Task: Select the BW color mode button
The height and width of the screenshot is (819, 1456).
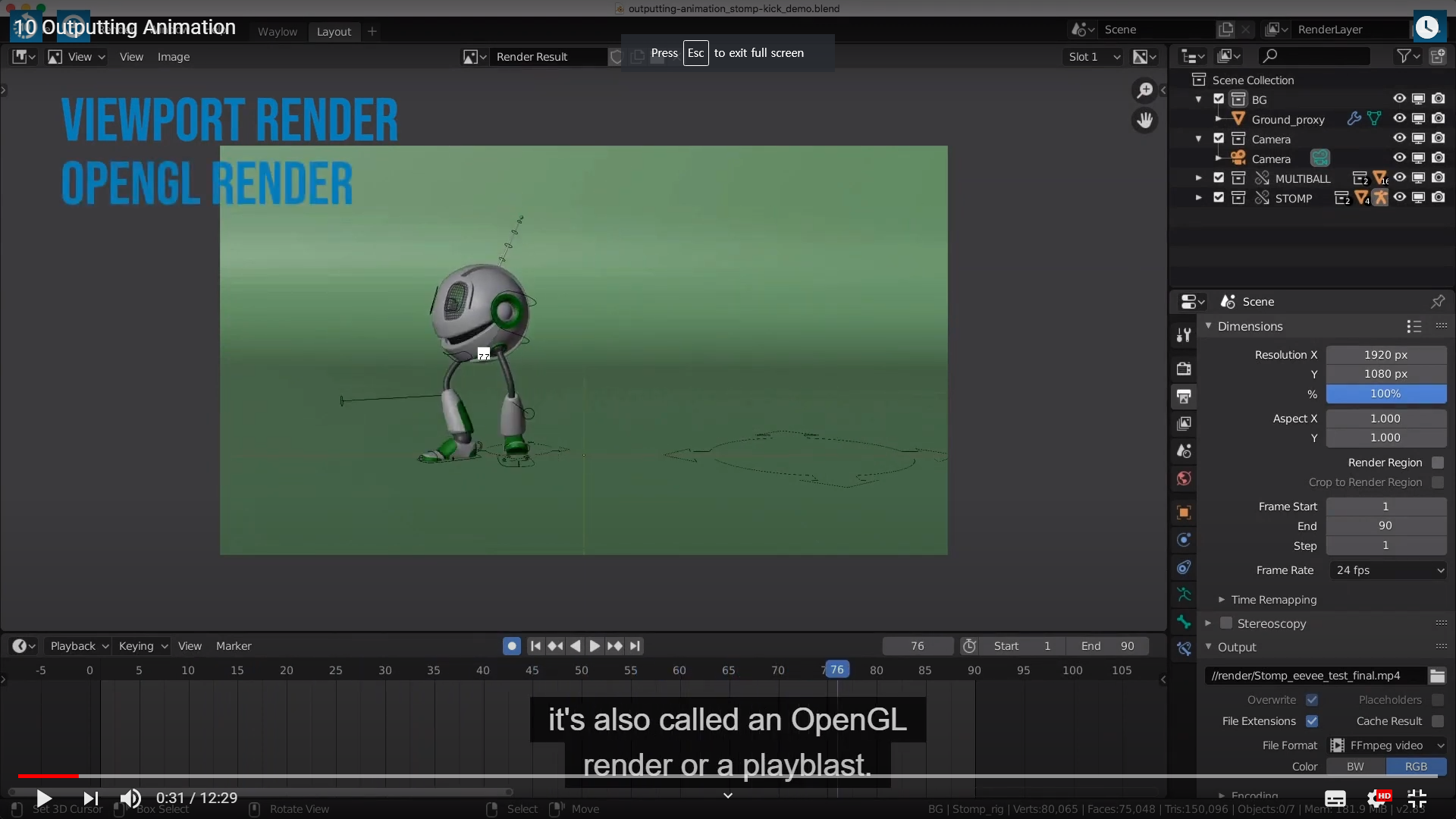Action: click(x=1355, y=767)
